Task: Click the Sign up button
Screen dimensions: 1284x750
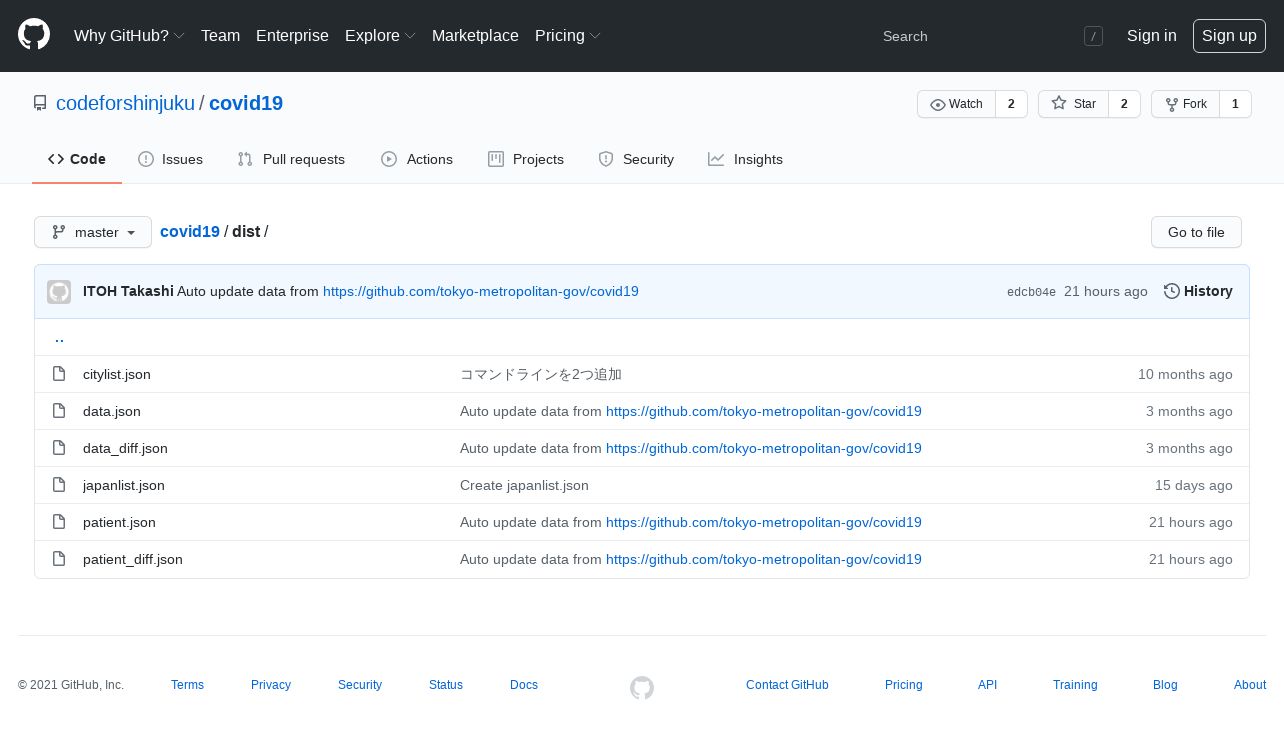Action: coord(1229,36)
